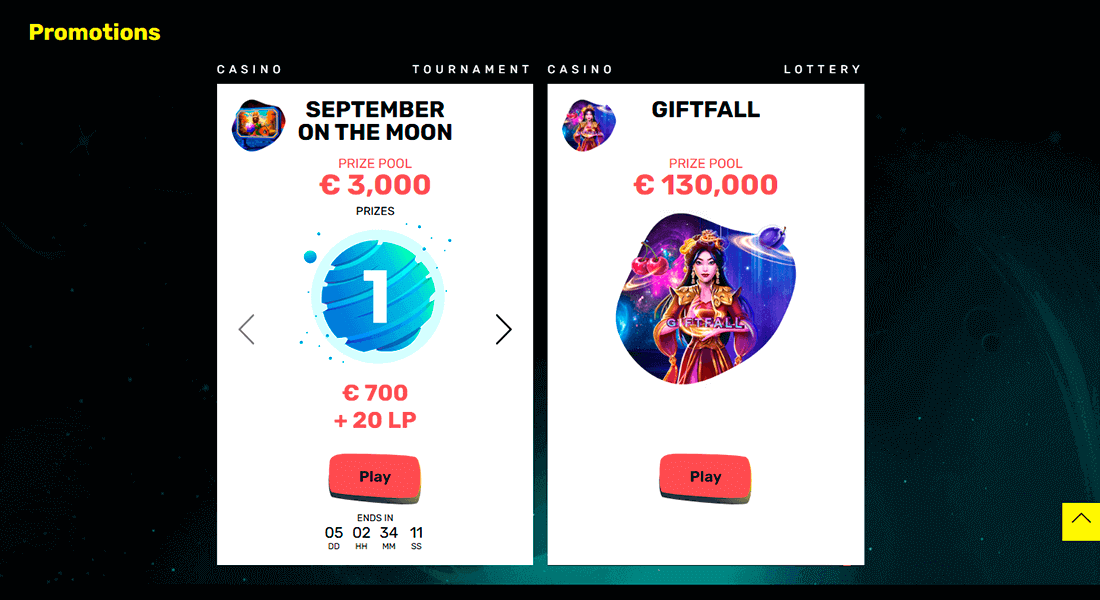
Task: Click the € 130,000 prize pool amount
Action: coord(705,185)
